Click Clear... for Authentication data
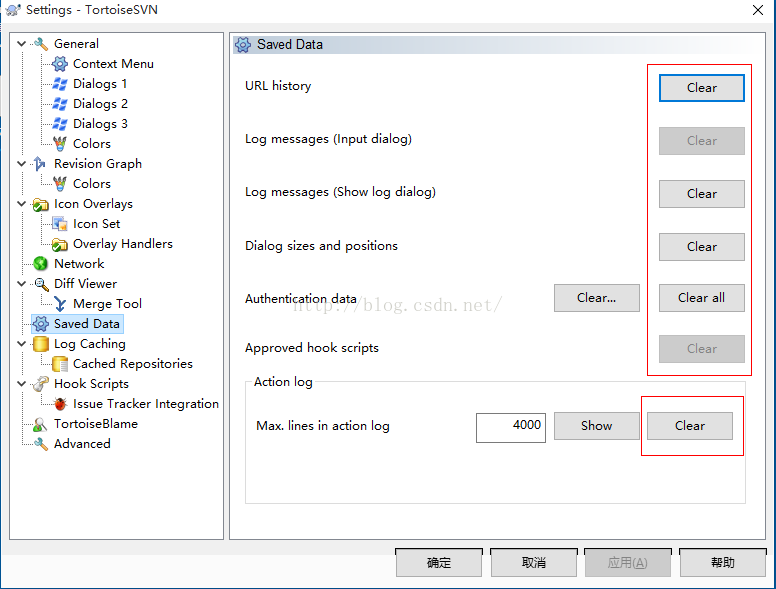 596,298
